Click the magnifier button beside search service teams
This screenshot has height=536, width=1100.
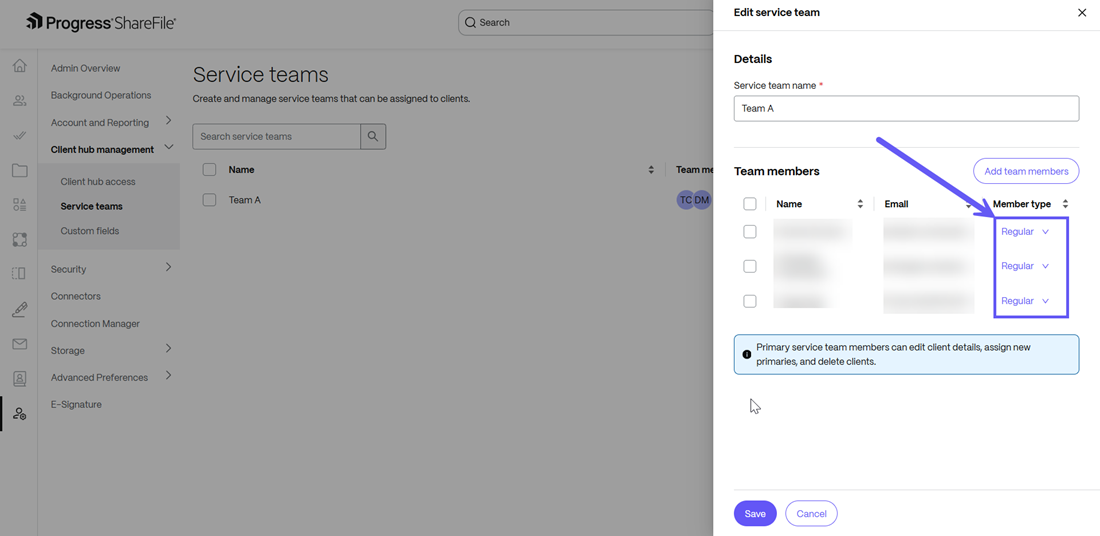[x=373, y=137]
